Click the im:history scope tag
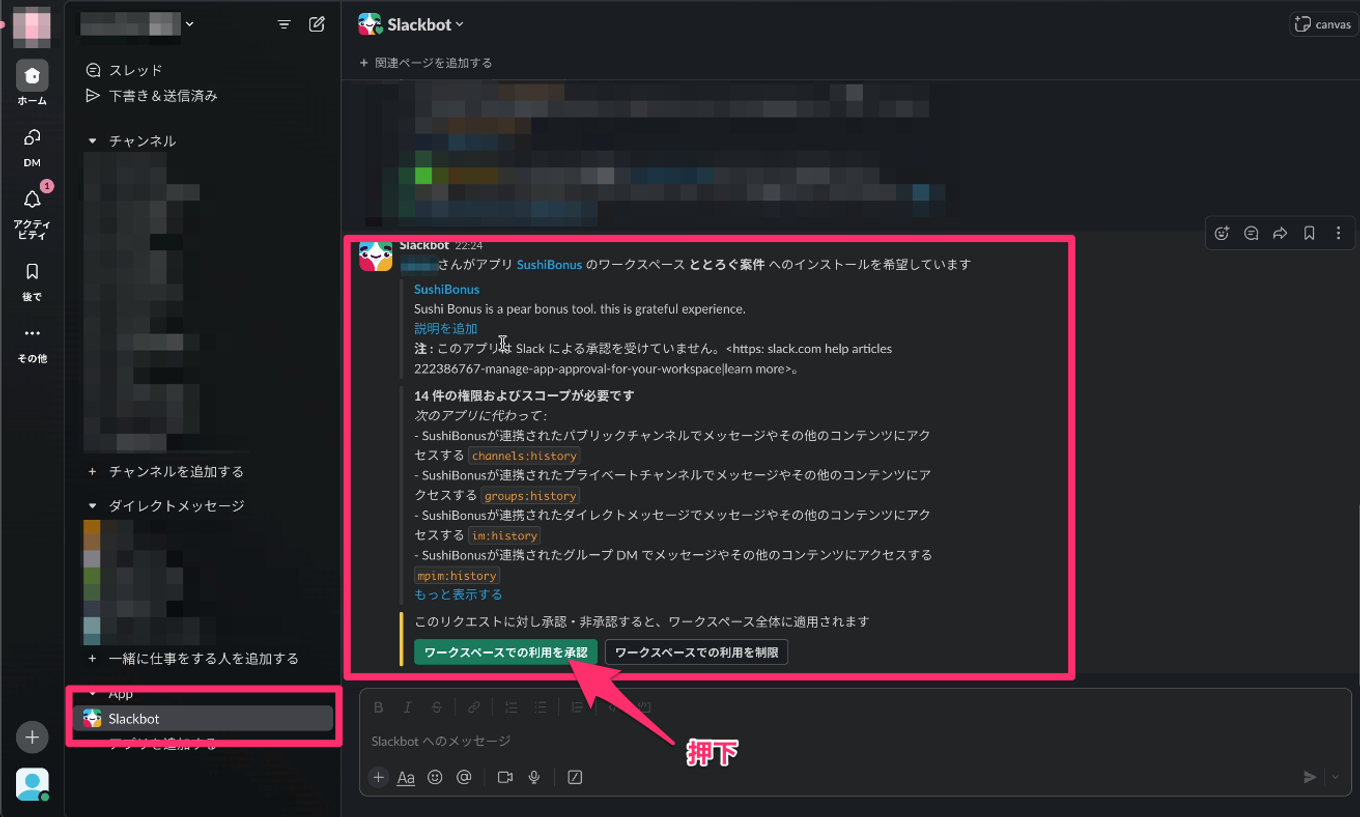The image size is (1360, 817). 504,536
